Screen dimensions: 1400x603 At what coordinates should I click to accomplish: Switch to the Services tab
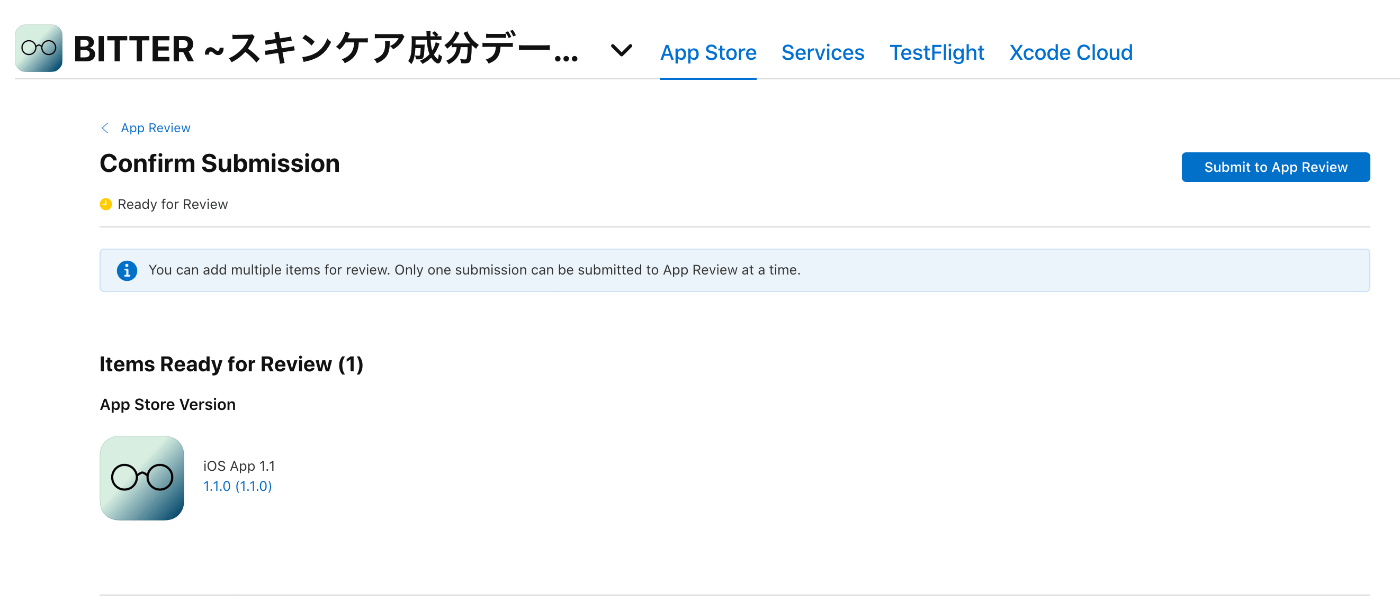[x=823, y=53]
